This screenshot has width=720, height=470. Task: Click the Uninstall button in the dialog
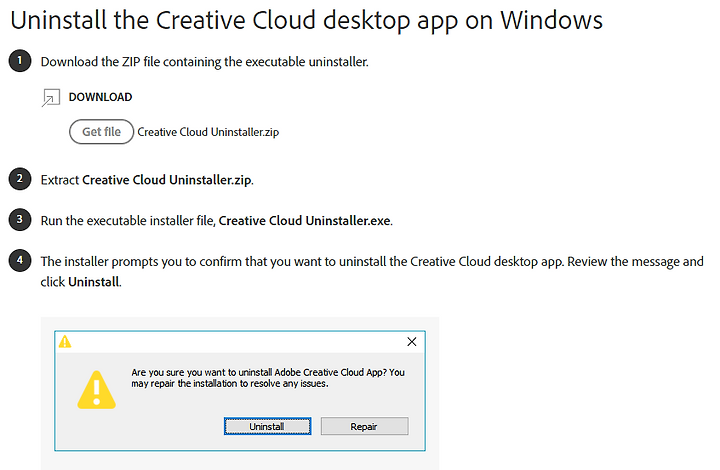[267, 426]
